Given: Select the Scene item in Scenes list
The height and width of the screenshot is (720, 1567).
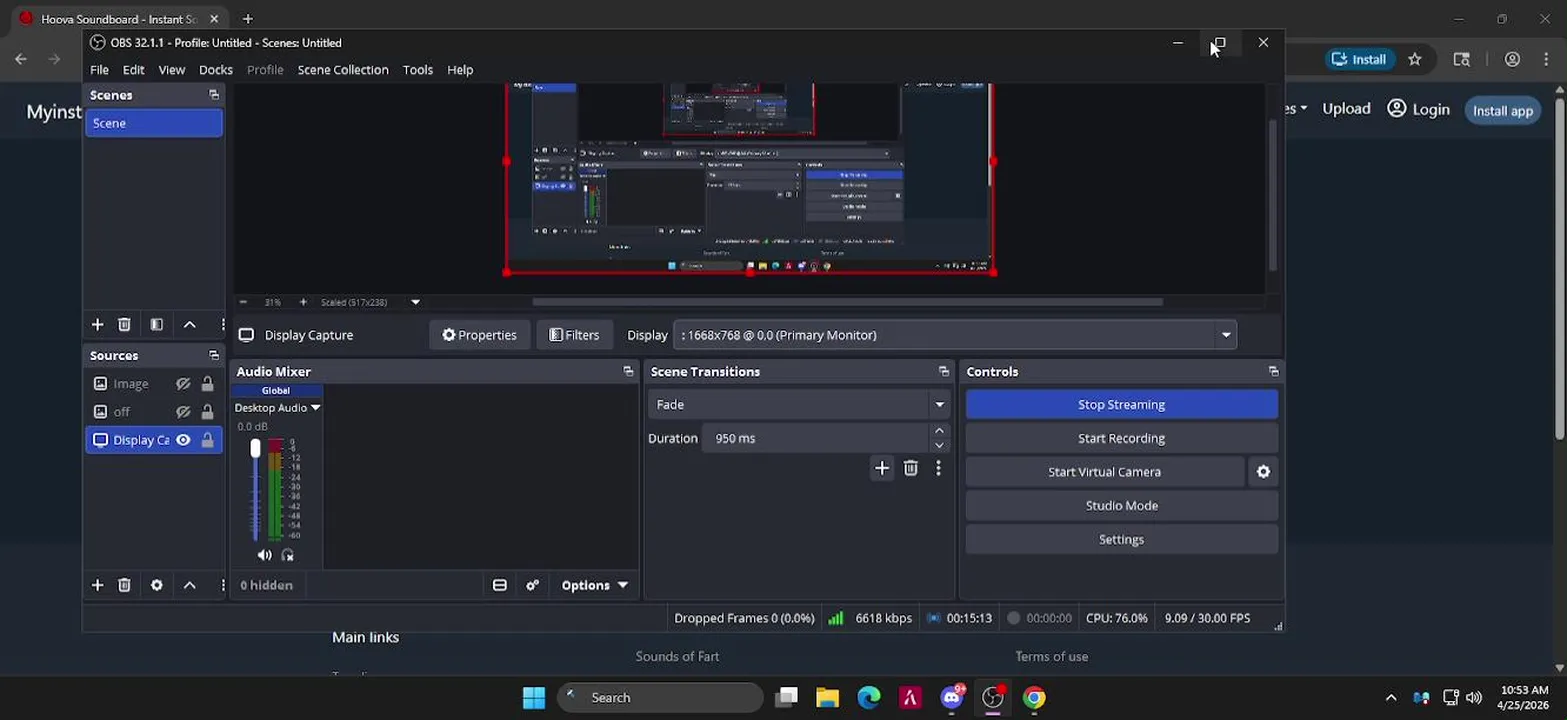Looking at the screenshot, I should [154, 123].
